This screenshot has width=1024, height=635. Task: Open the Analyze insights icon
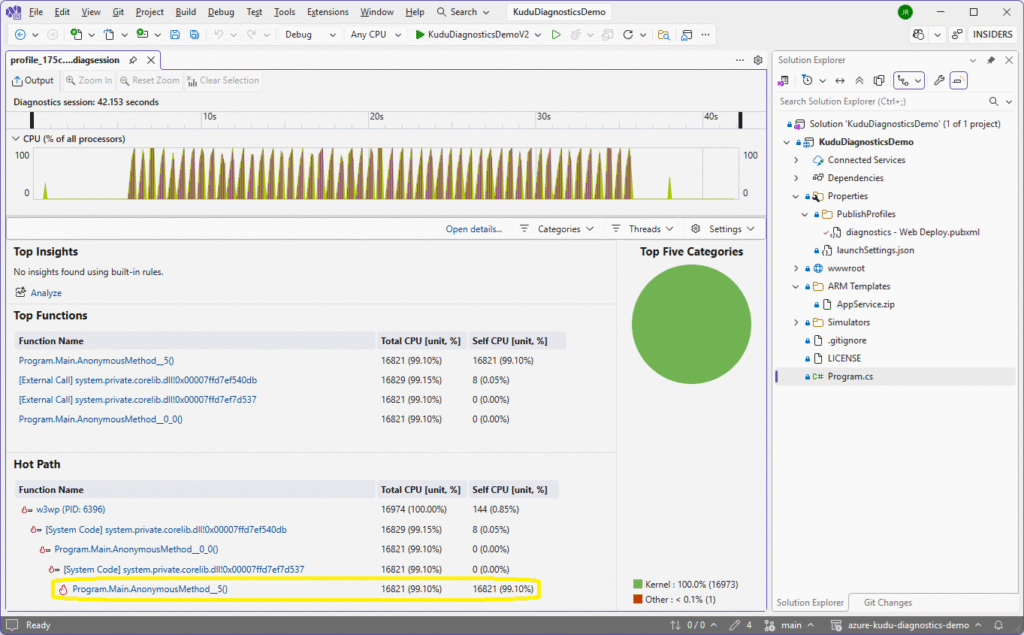[22, 292]
